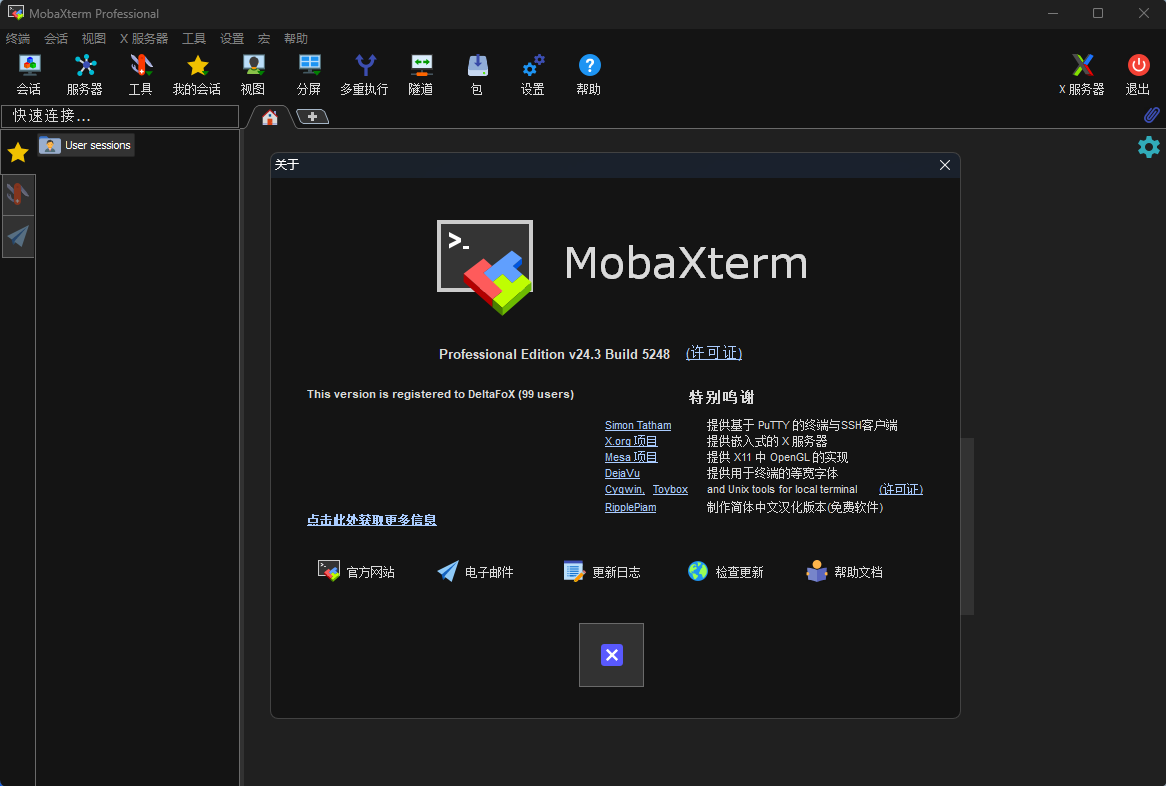The height and width of the screenshot is (786, 1166).
Task: Open the 设置 menu in menu bar
Action: pyautogui.click(x=232, y=39)
